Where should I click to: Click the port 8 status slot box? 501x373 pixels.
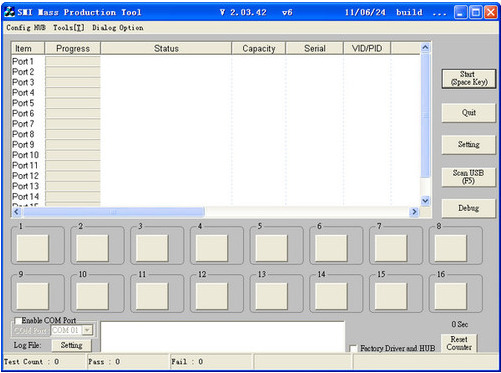click(451, 248)
